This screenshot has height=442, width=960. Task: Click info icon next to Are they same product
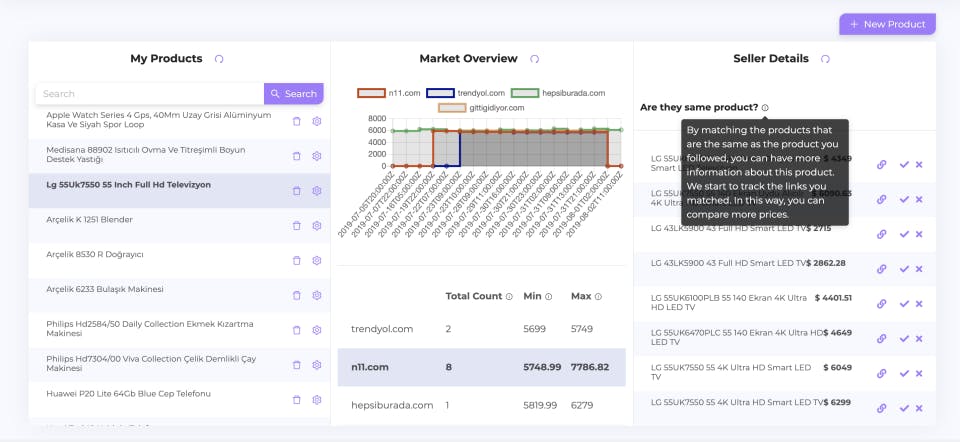pos(765,108)
